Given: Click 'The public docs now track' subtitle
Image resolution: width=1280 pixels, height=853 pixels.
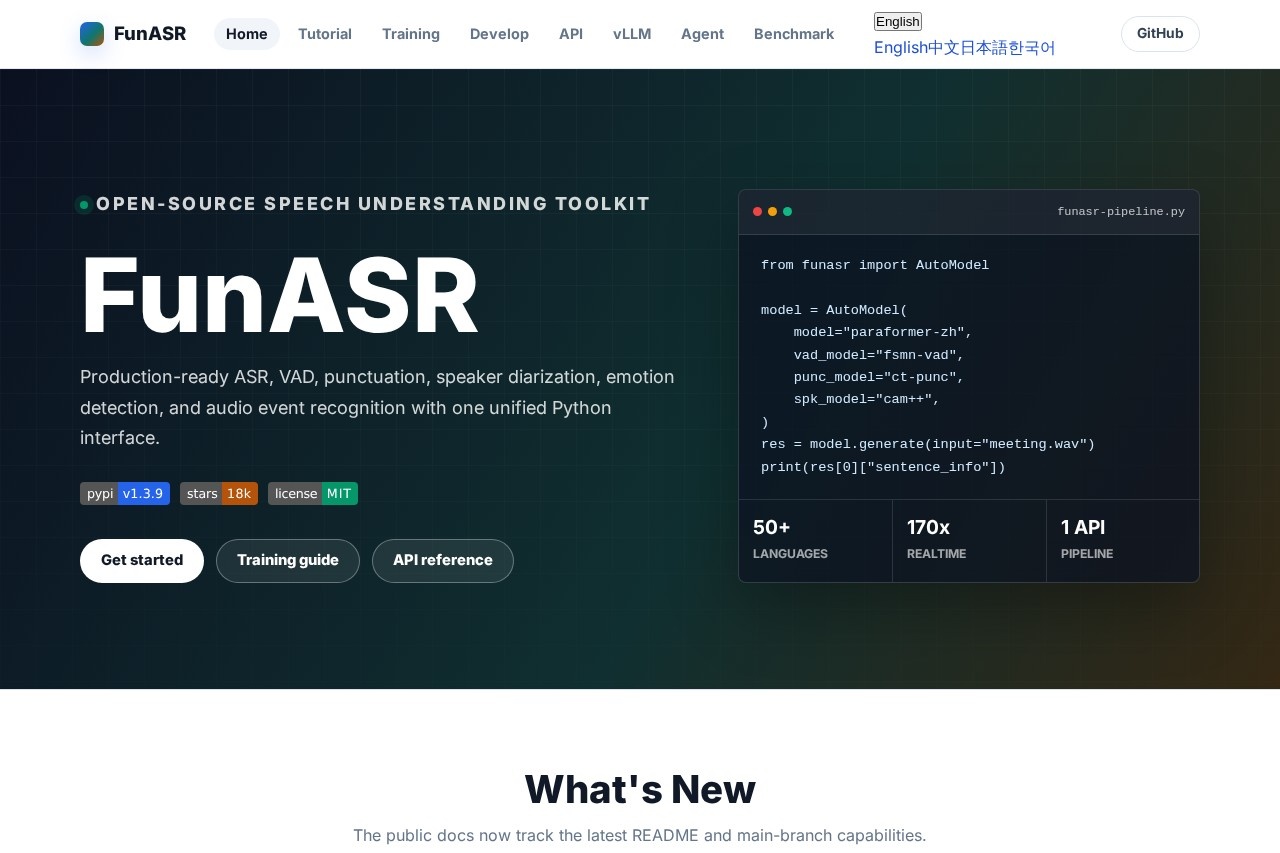Looking at the screenshot, I should coord(640,836).
